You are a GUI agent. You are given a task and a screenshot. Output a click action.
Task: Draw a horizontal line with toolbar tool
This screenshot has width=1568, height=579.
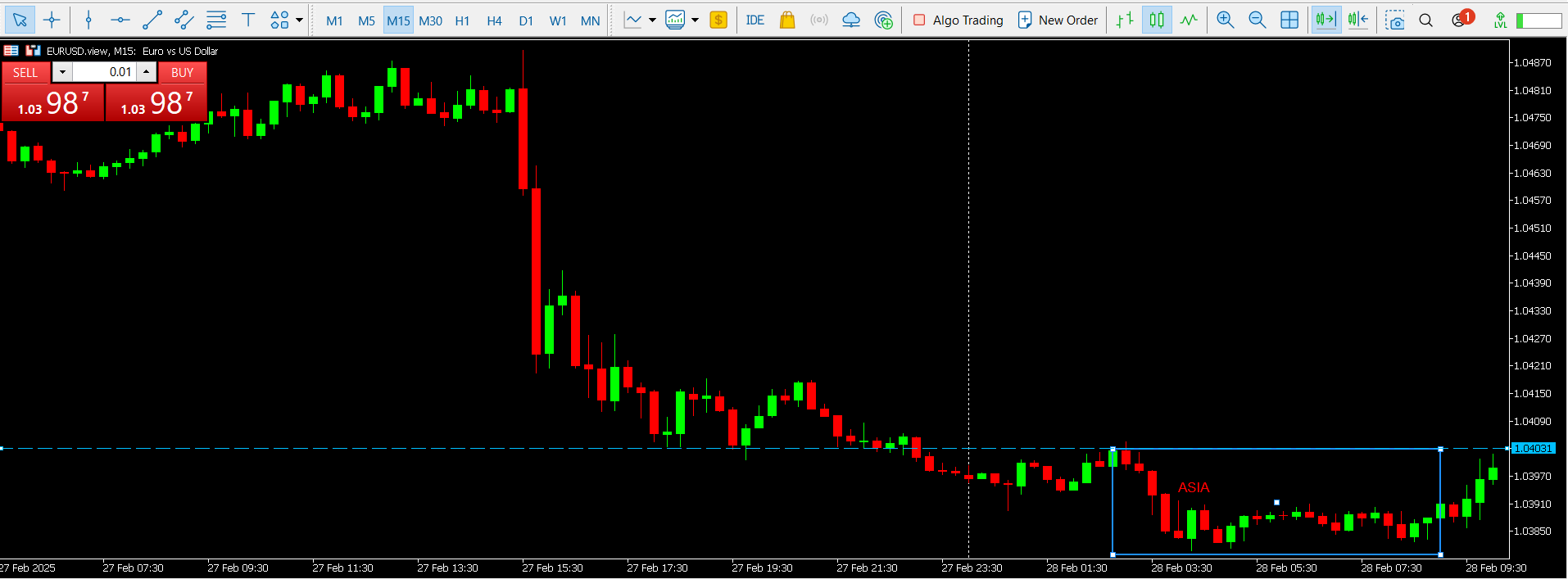point(120,20)
